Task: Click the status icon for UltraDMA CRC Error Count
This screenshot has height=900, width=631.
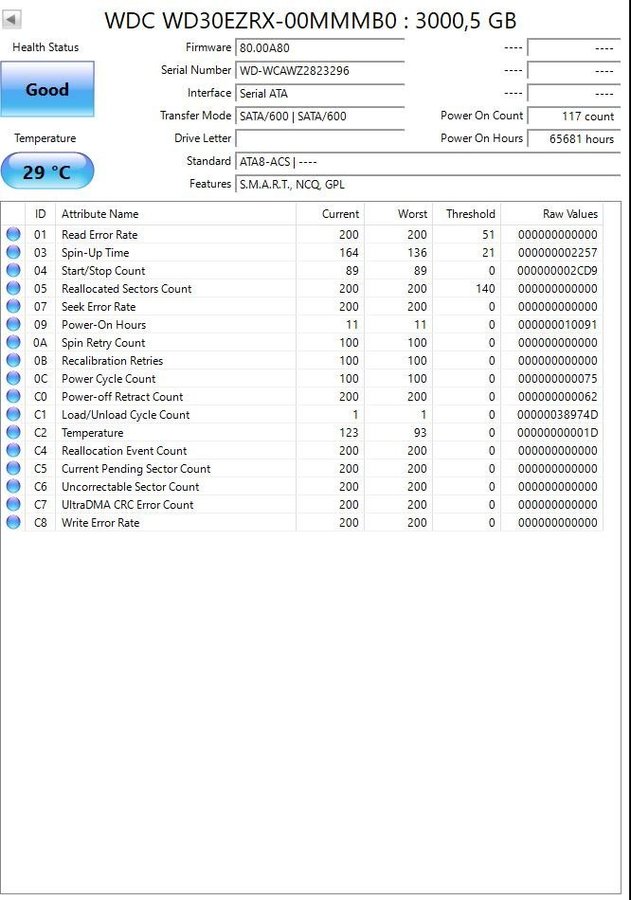Action: [13, 505]
